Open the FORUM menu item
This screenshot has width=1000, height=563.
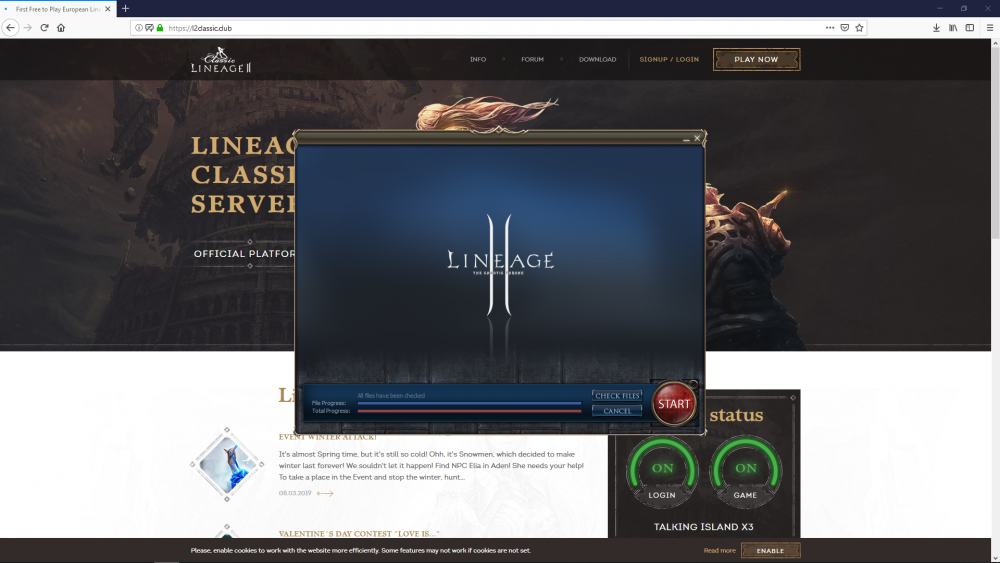click(532, 59)
